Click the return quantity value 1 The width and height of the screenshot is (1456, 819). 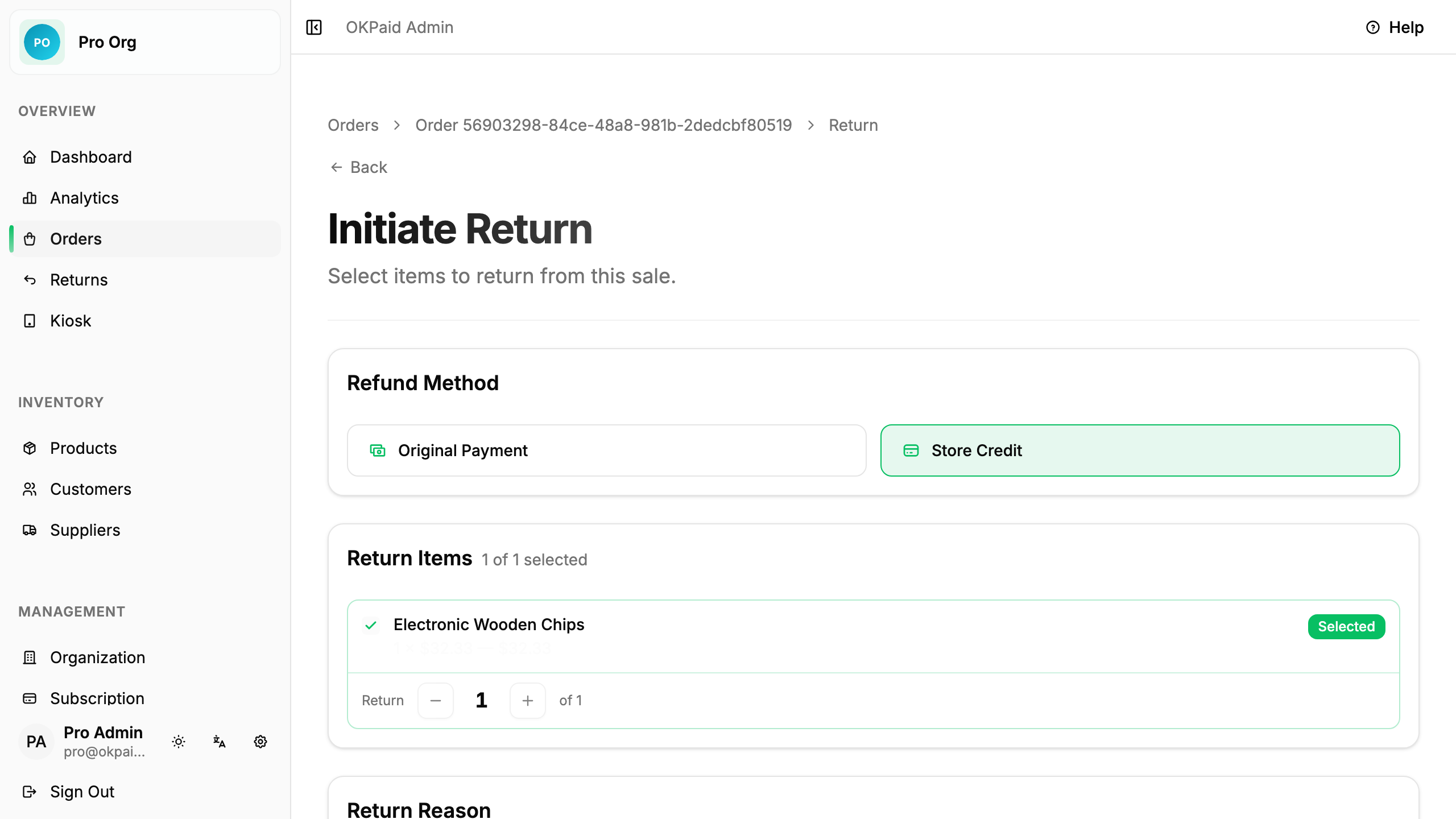[x=481, y=701]
